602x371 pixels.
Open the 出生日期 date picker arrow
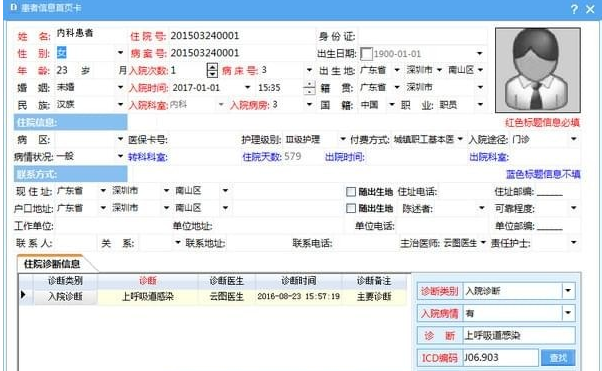click(x=480, y=53)
